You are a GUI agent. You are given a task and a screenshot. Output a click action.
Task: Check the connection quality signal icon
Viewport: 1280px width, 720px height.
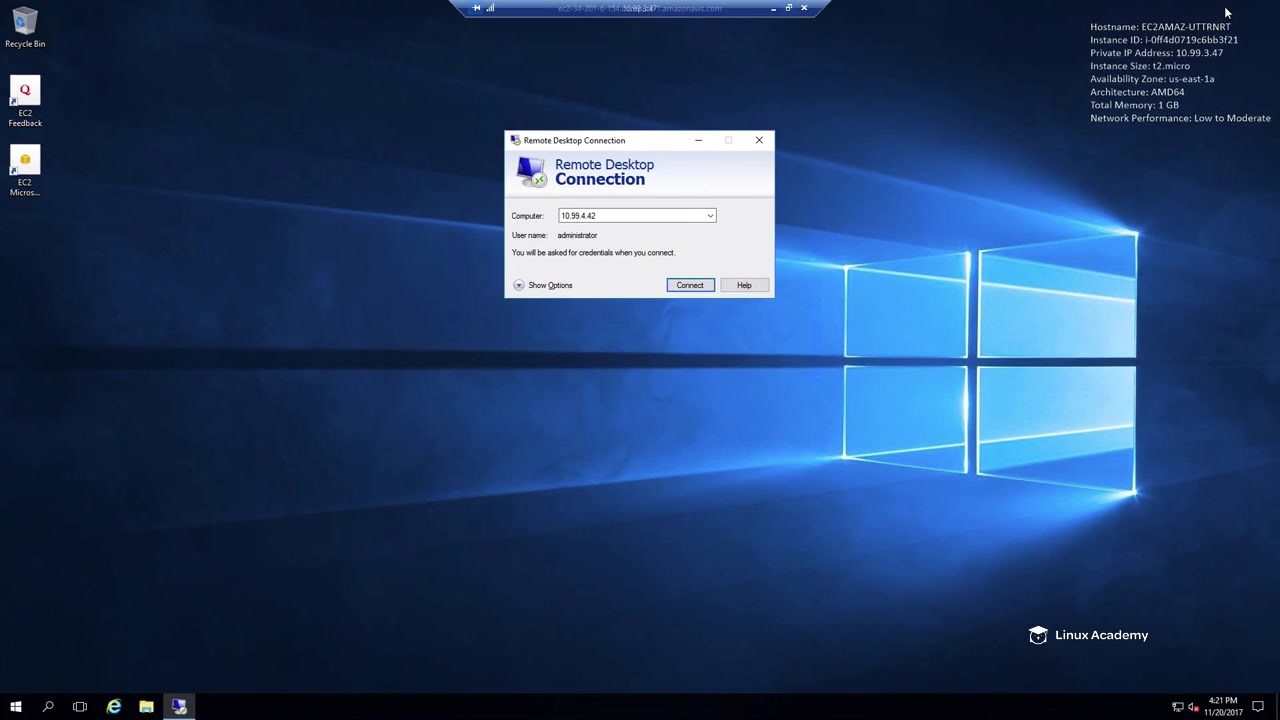(490, 8)
